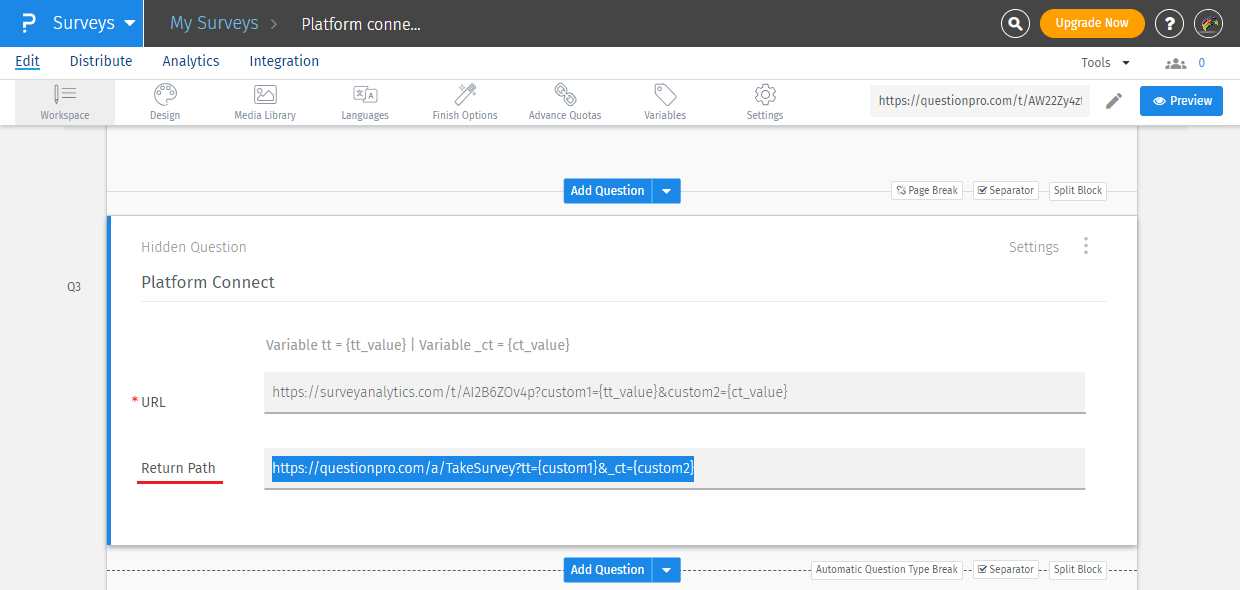The image size is (1240, 590).
Task: Open the Media Library
Action: tap(265, 101)
